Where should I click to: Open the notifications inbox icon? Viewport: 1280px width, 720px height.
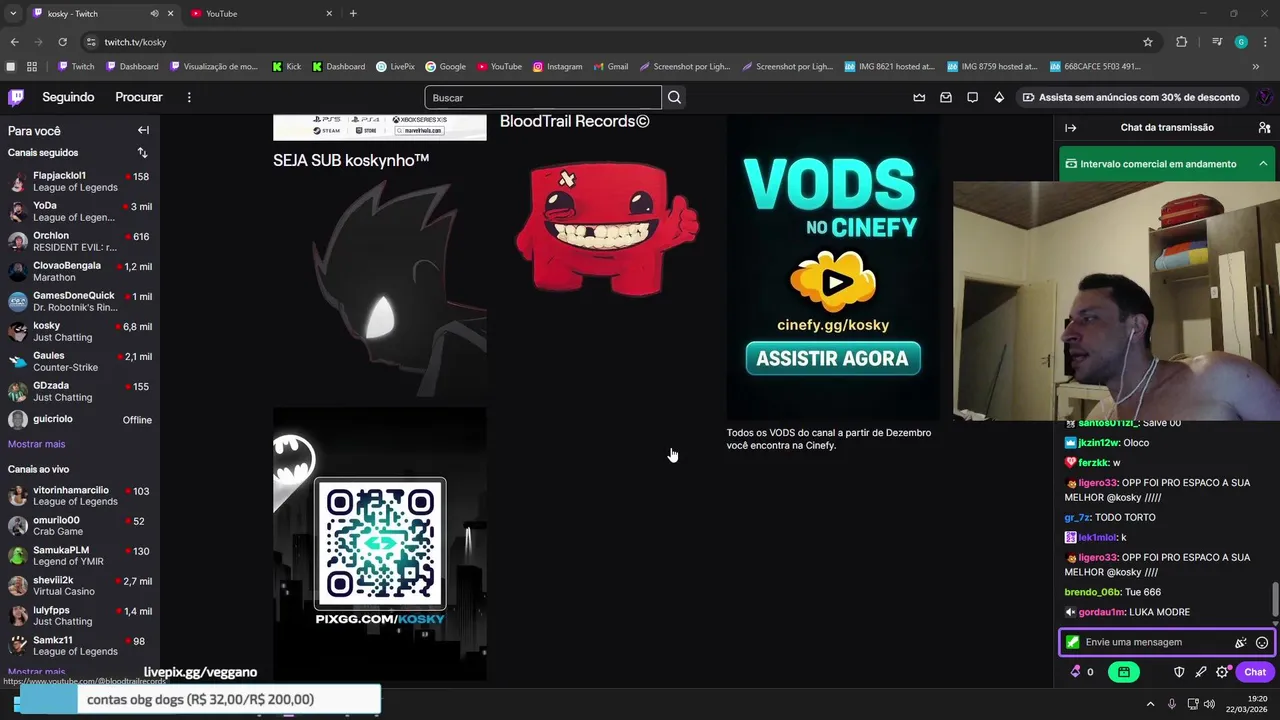(946, 97)
